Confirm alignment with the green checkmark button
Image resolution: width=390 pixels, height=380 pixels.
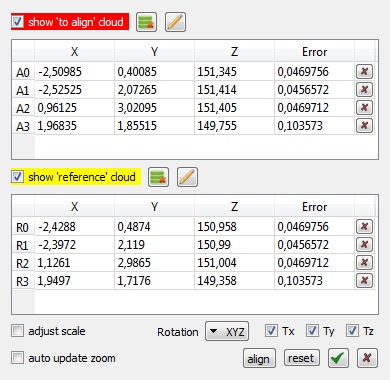coord(338,358)
